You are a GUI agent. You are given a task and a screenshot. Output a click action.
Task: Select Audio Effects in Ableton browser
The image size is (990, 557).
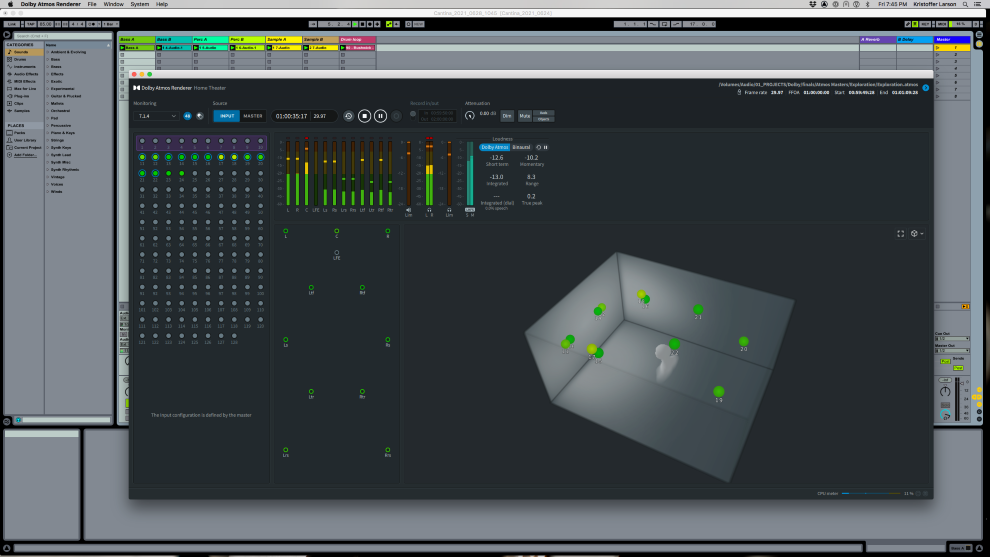point(24,74)
